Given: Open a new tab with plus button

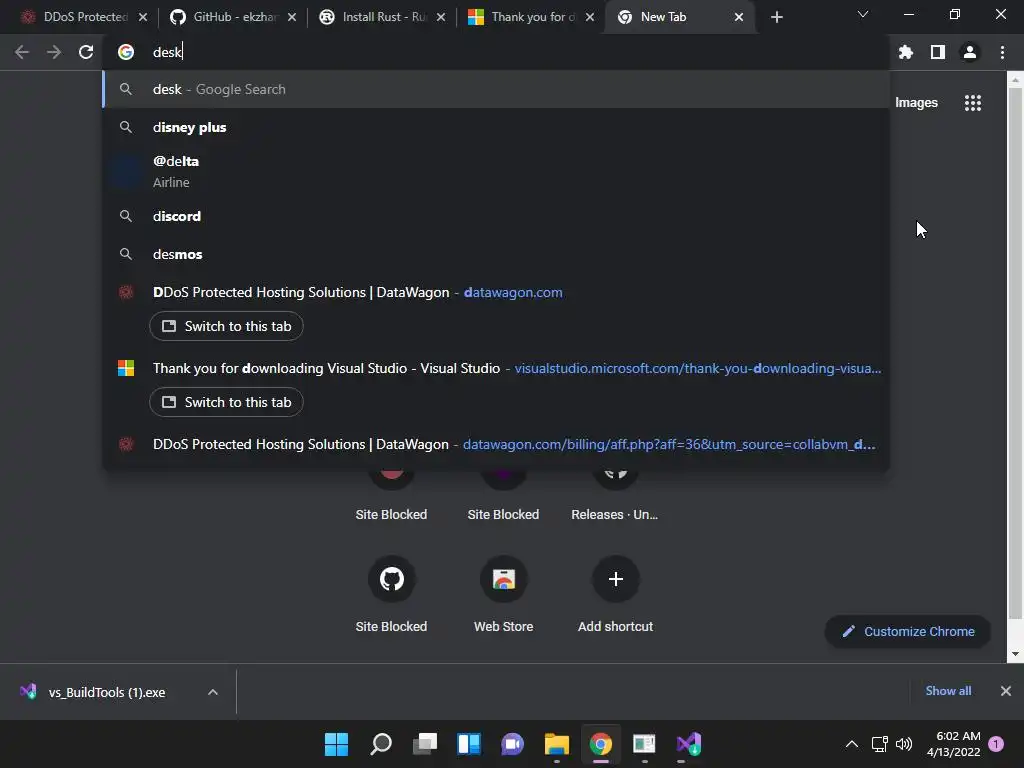Looking at the screenshot, I should pyautogui.click(x=776, y=17).
